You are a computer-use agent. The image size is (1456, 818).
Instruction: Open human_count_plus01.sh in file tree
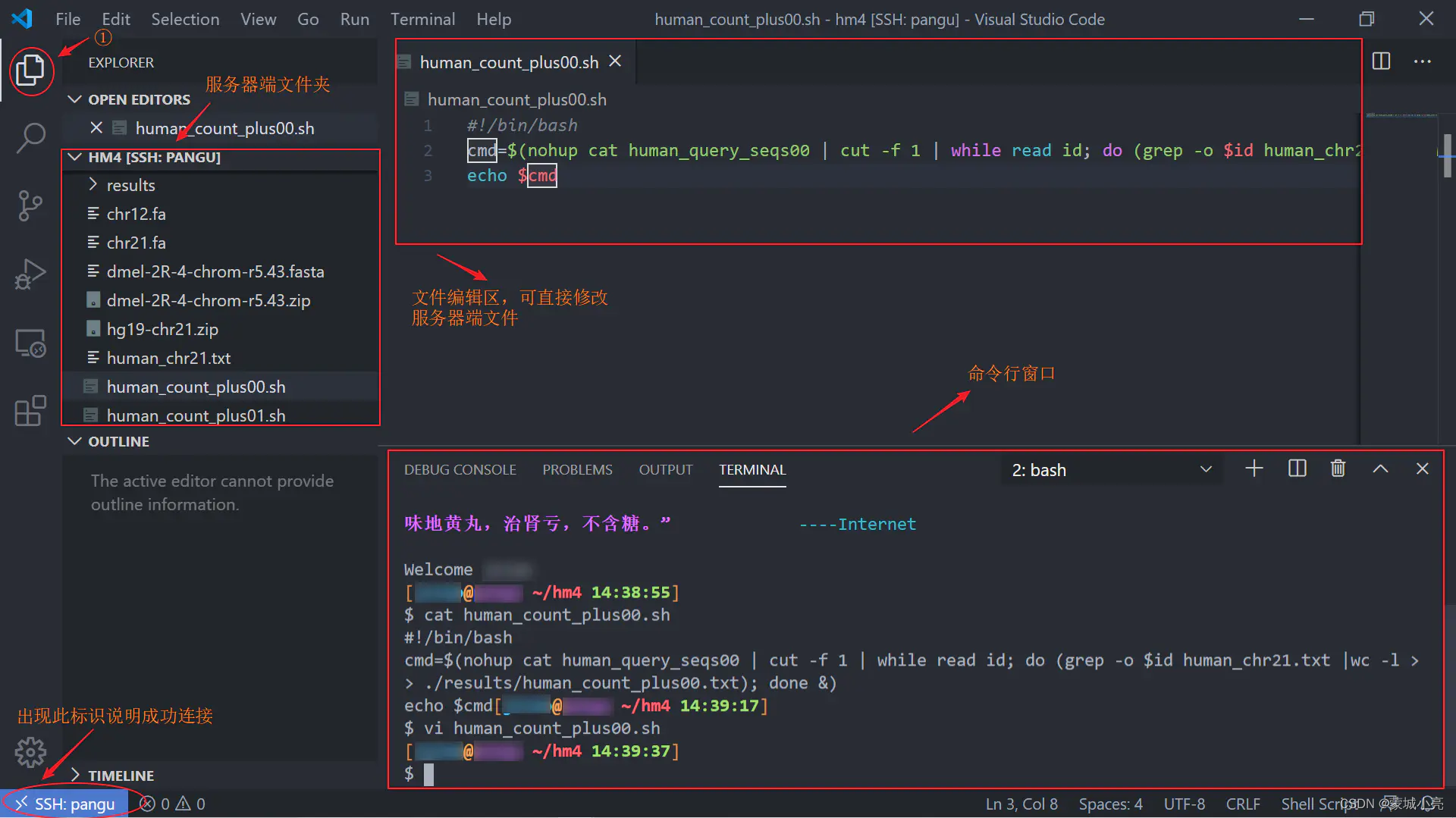(196, 415)
